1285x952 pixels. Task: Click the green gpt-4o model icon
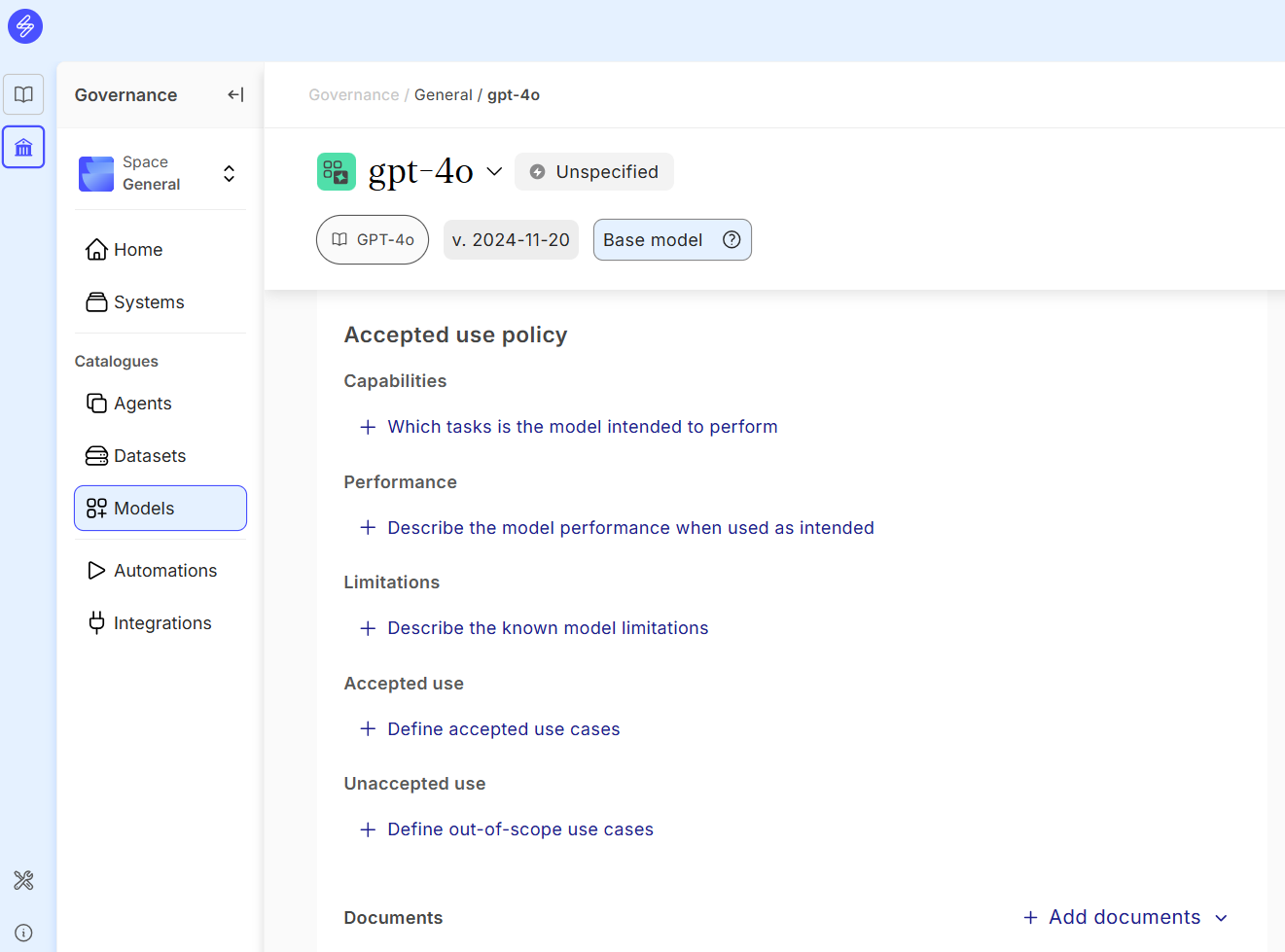click(x=336, y=172)
